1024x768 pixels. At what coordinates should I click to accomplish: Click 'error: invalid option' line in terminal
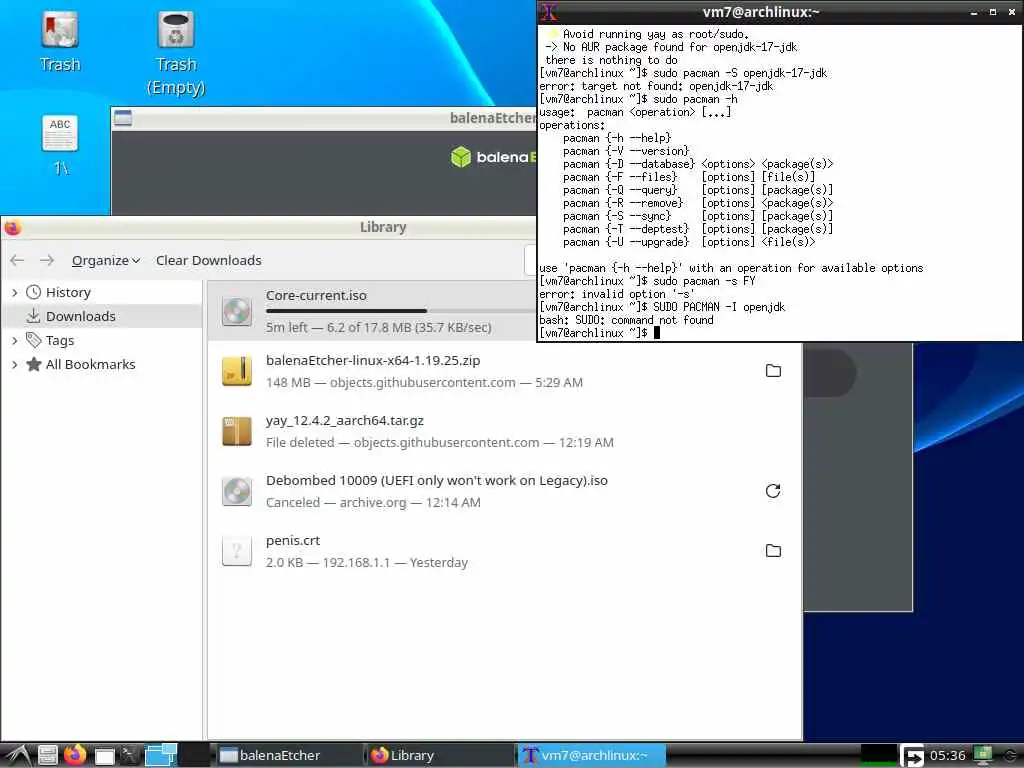point(616,294)
